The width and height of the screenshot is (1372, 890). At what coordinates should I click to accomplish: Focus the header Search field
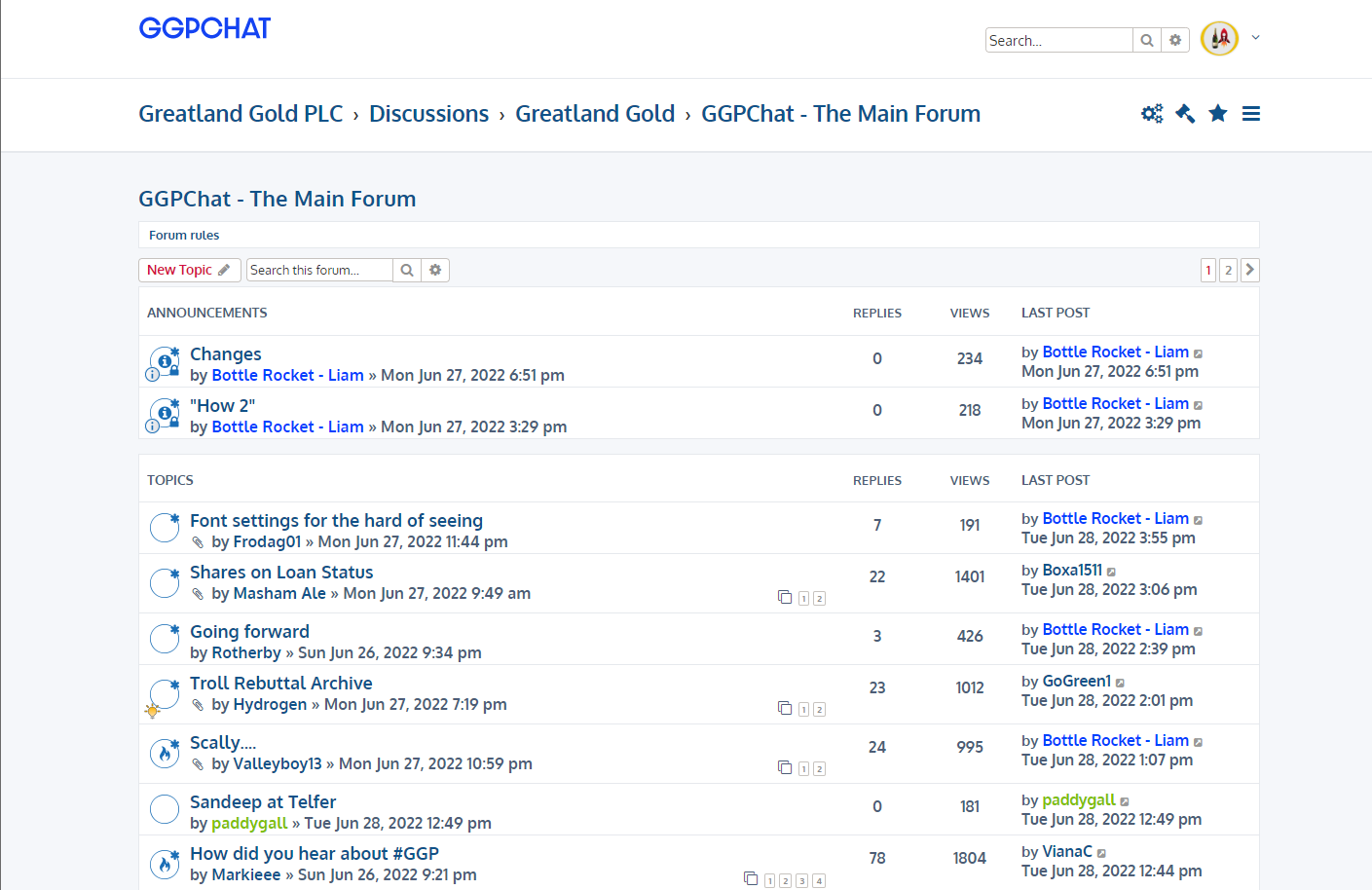coord(1059,40)
